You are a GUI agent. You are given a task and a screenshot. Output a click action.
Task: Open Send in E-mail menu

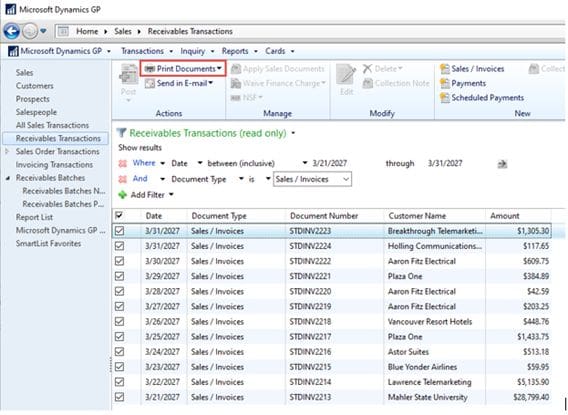pyautogui.click(x=179, y=83)
